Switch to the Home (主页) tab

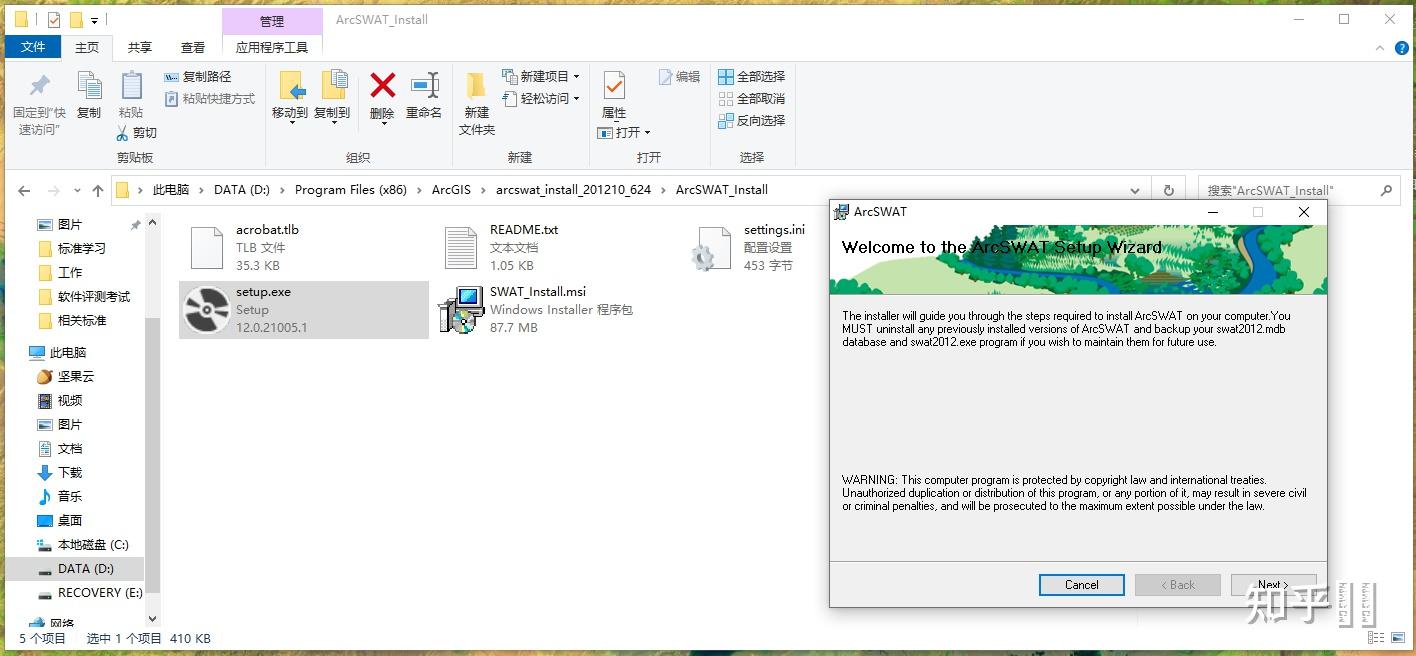87,47
